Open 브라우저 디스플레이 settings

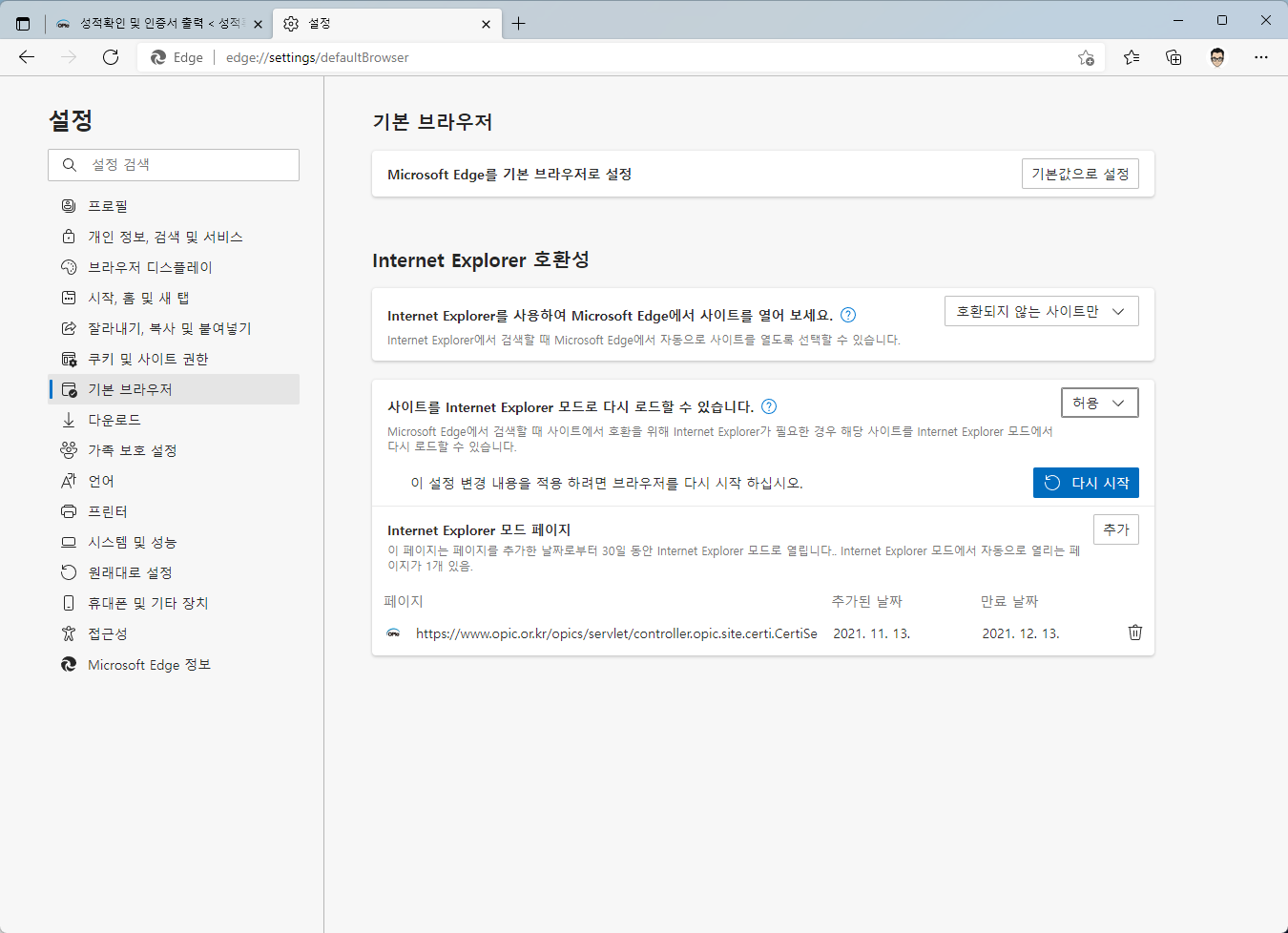pos(174,267)
